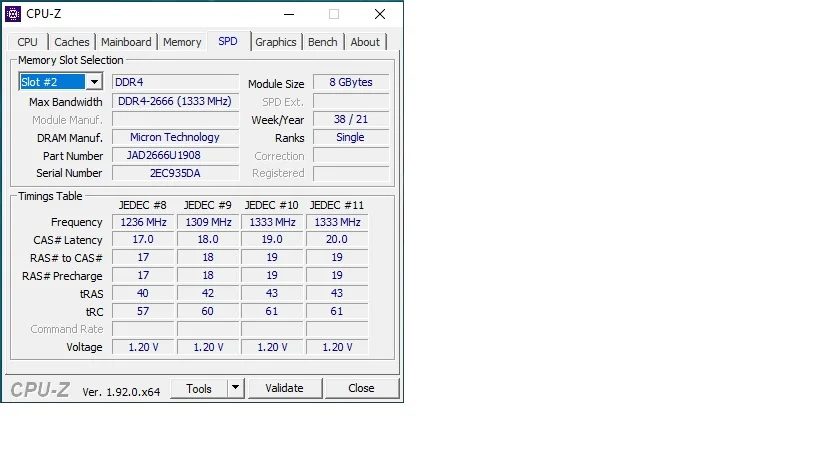Screen dimensions: 819x460
Task: Click CAS# Latency value 17.0
Action: [x=143, y=239]
